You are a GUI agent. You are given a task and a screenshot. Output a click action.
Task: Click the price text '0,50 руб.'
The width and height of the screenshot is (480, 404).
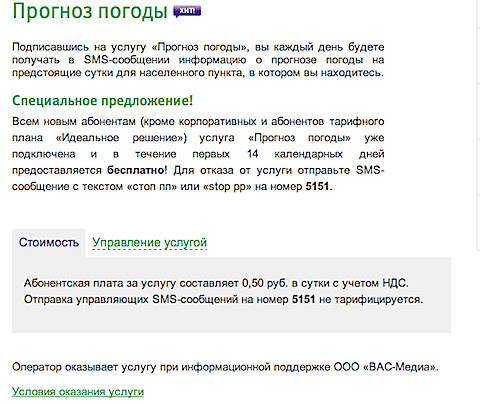point(265,283)
